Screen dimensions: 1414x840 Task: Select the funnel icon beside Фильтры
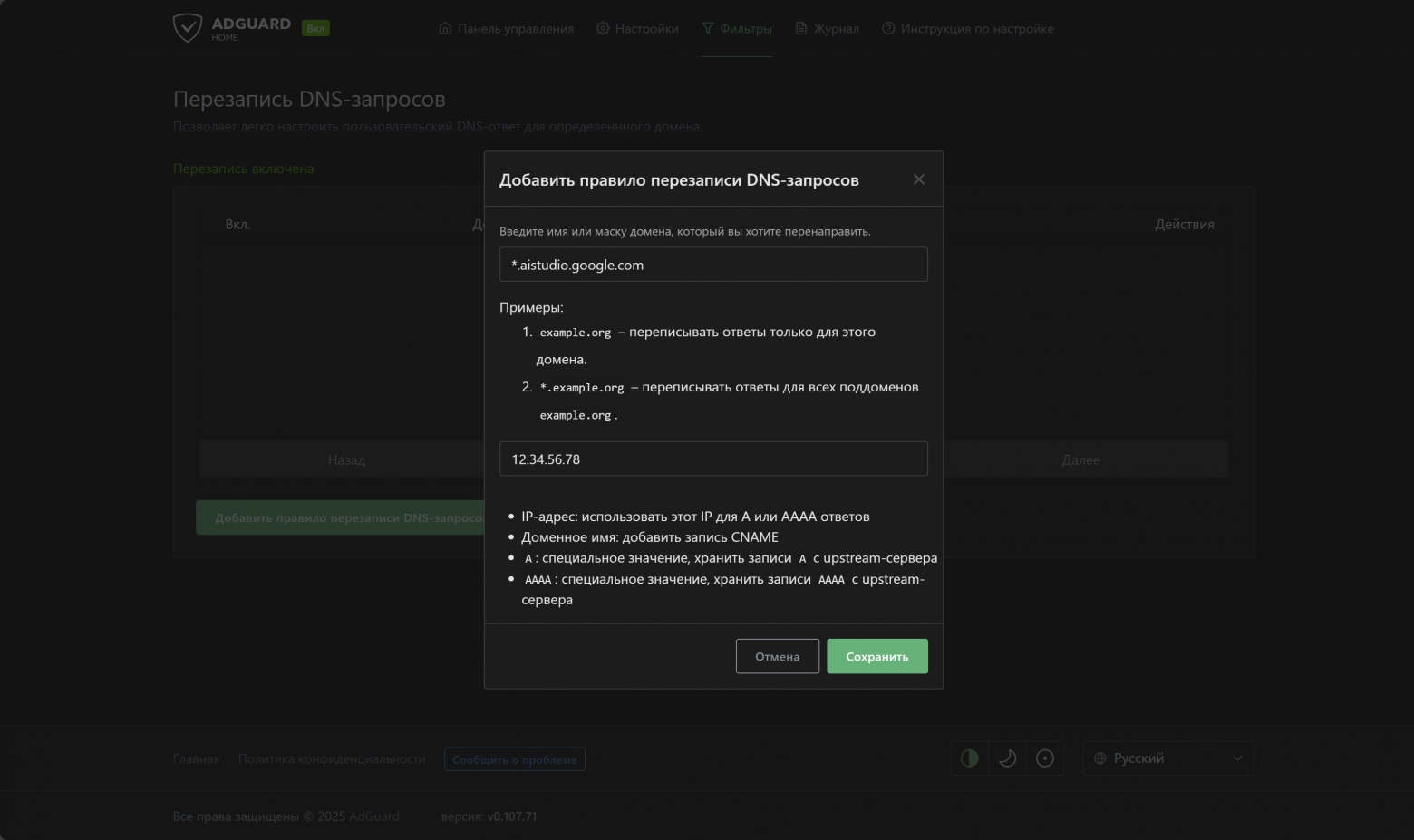[706, 28]
